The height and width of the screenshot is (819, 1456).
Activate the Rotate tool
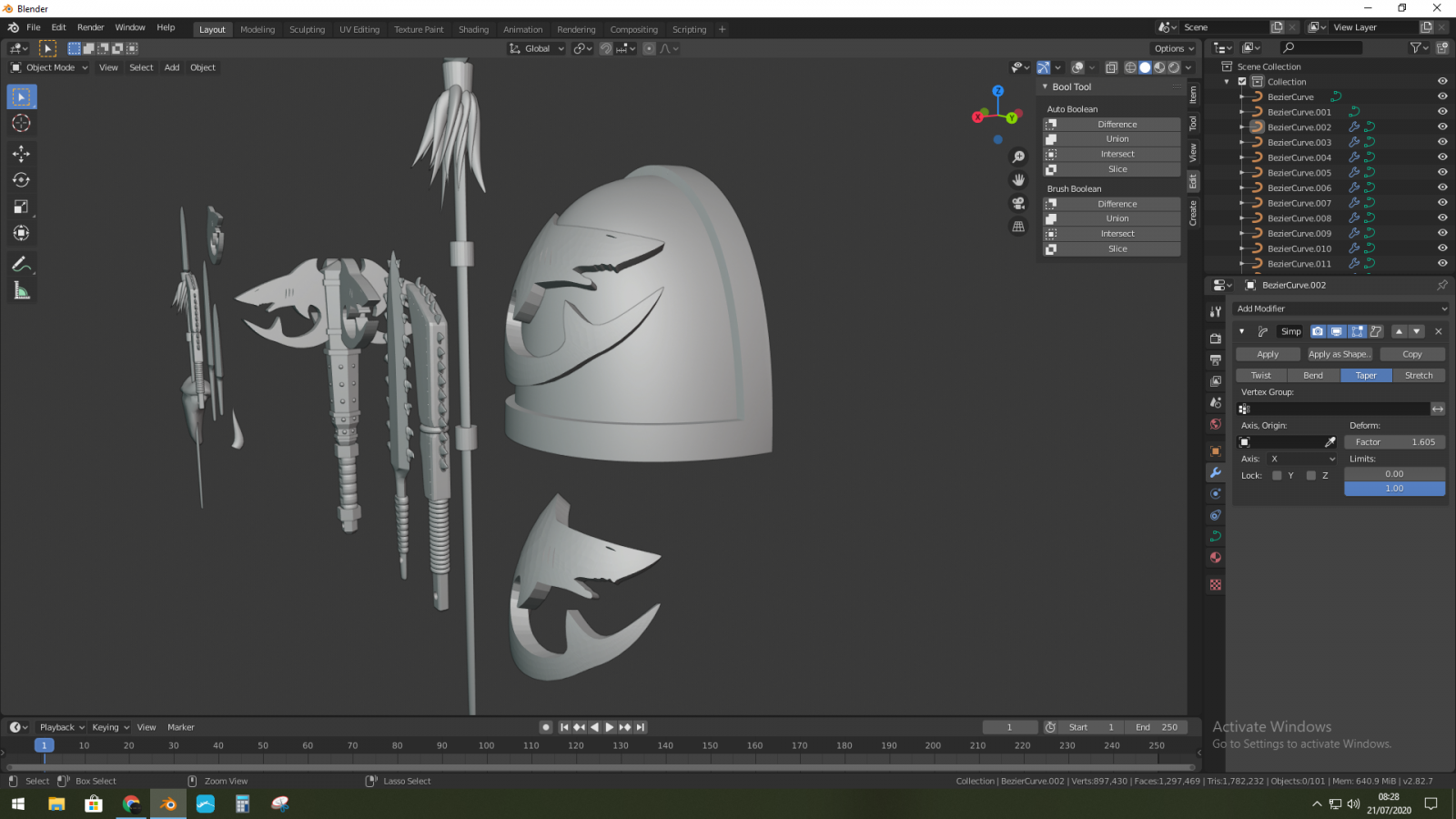(21, 180)
